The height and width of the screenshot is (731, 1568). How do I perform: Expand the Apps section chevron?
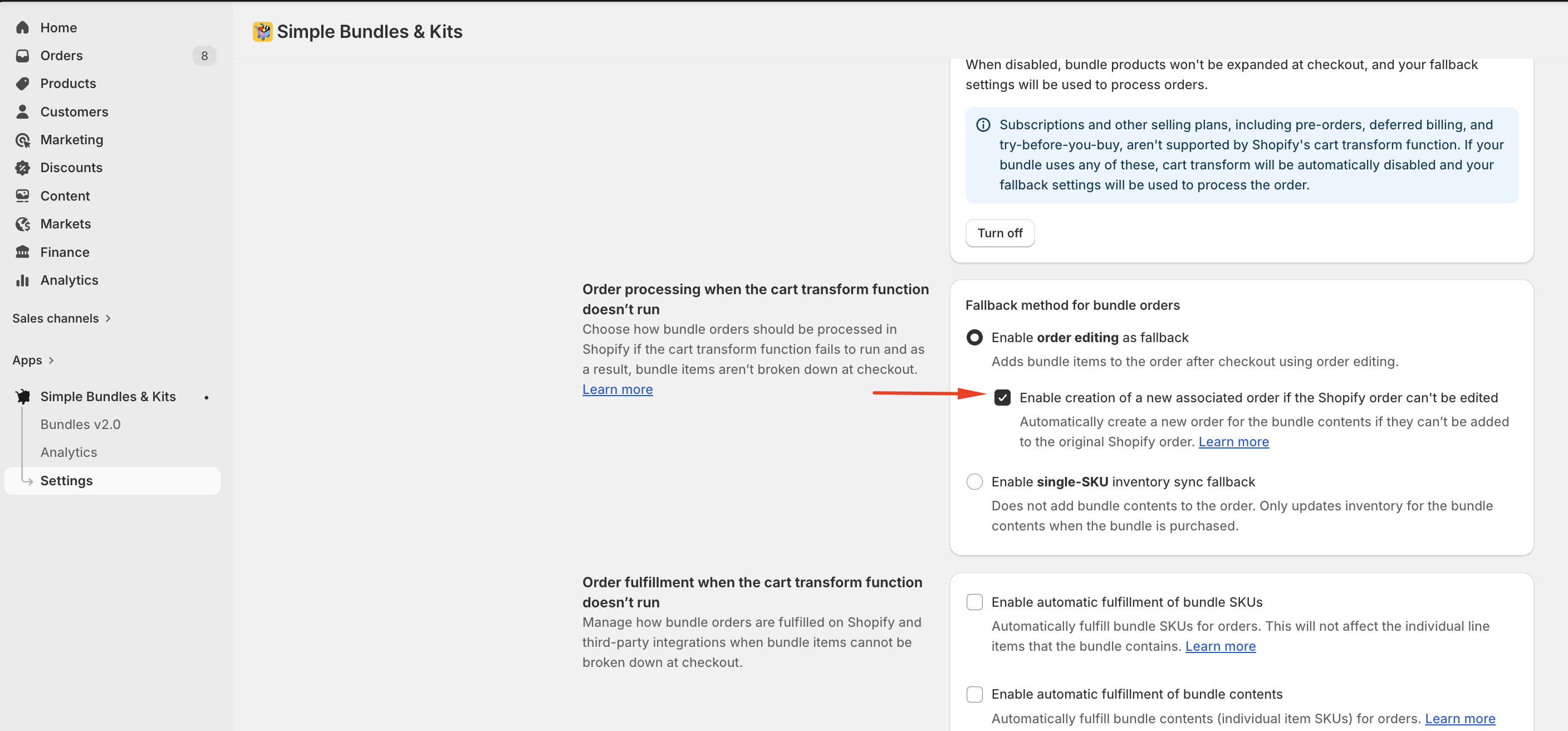[x=51, y=360]
